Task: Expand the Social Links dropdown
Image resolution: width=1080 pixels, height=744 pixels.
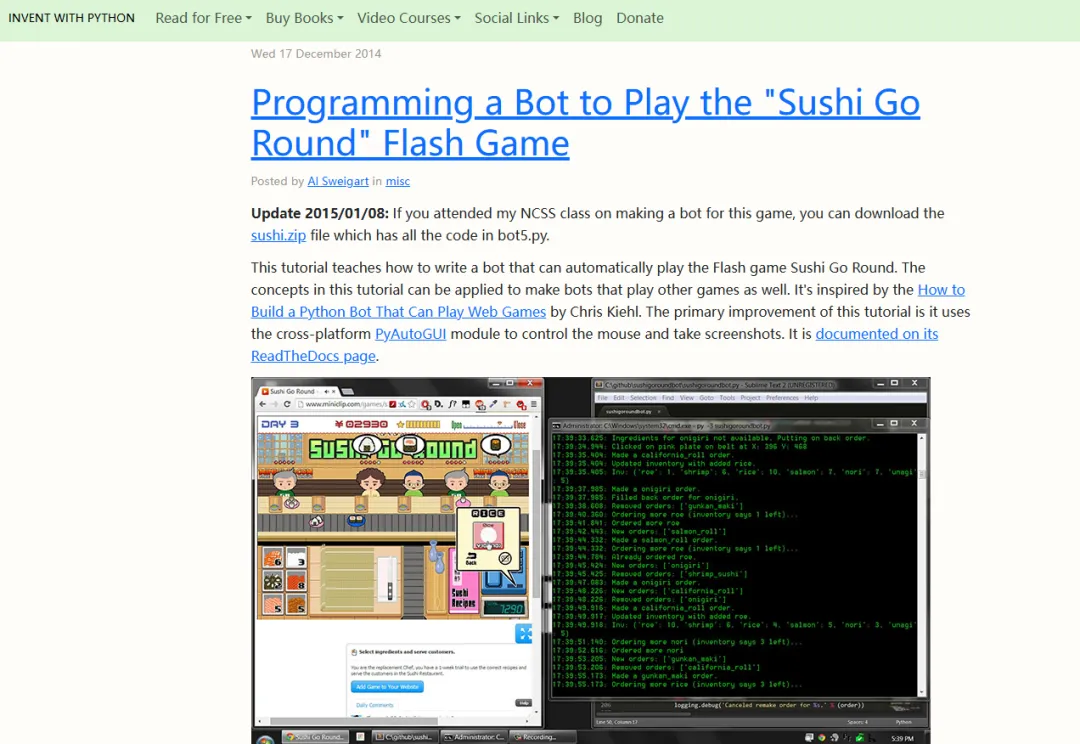Action: click(517, 18)
